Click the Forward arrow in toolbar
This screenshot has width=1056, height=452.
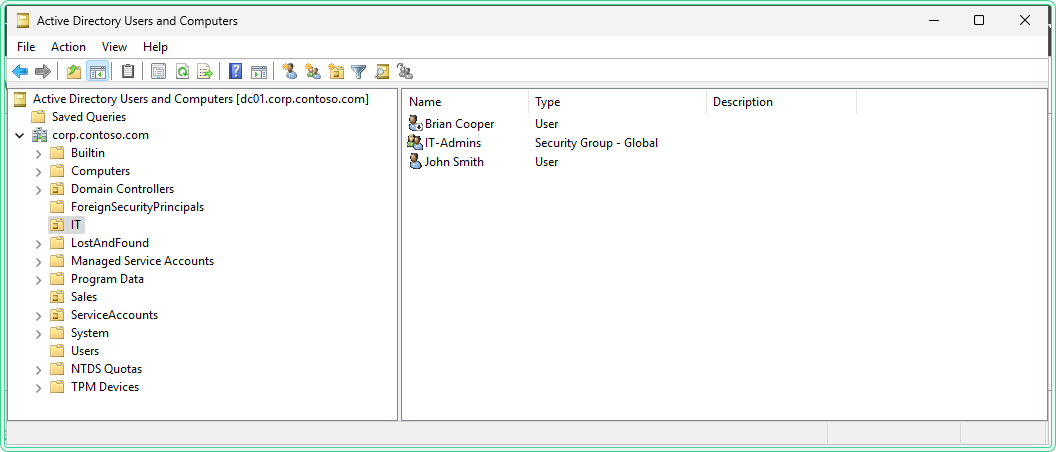42,71
